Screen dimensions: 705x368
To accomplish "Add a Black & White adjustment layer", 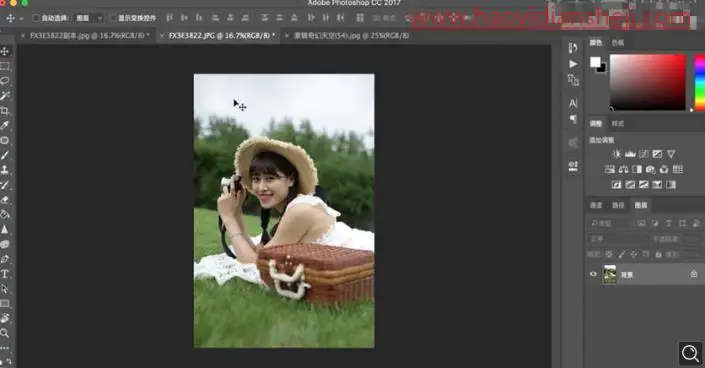I will pos(637,170).
